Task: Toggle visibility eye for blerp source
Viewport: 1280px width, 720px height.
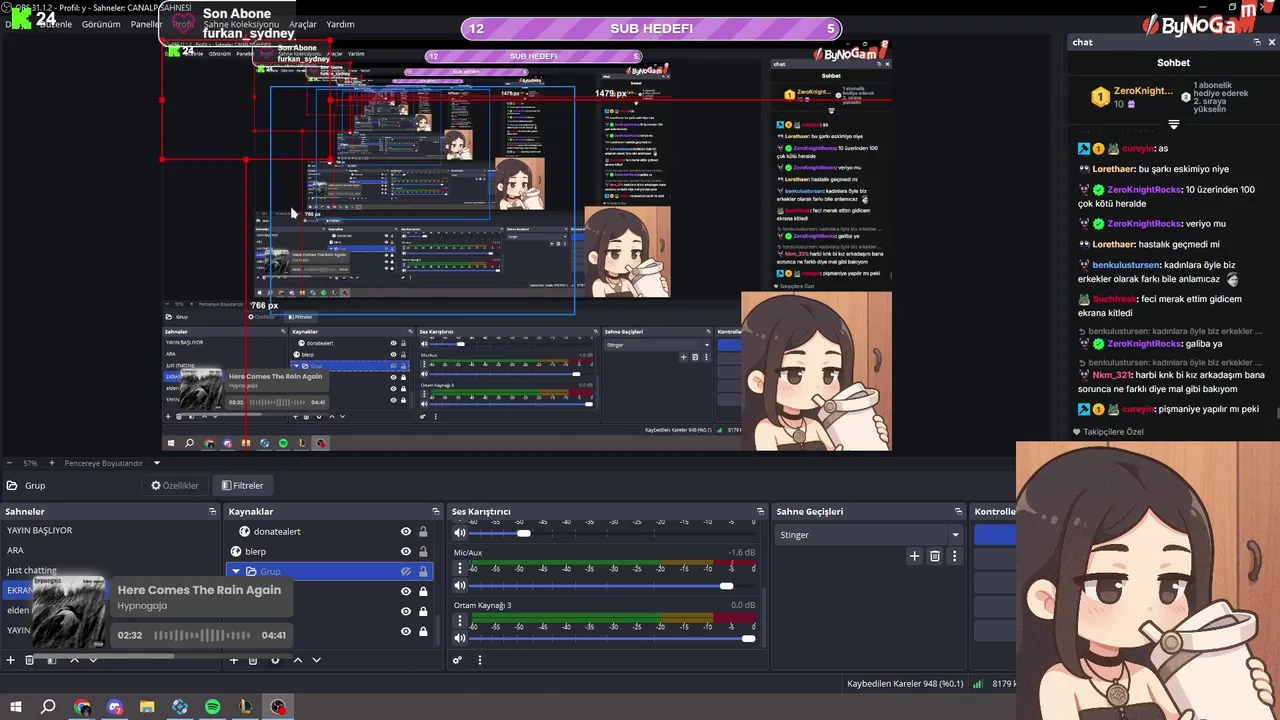Action: pyautogui.click(x=405, y=551)
